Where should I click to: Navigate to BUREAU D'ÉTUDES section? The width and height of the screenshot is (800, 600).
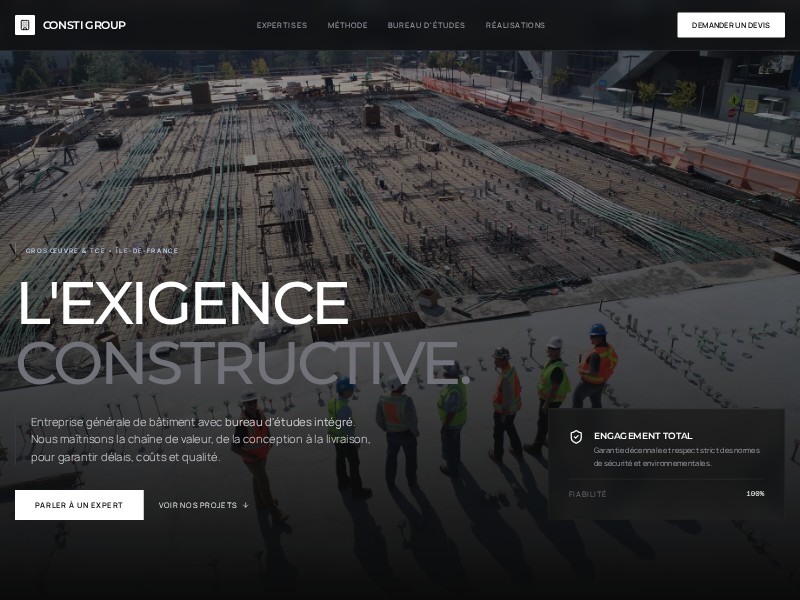425,25
